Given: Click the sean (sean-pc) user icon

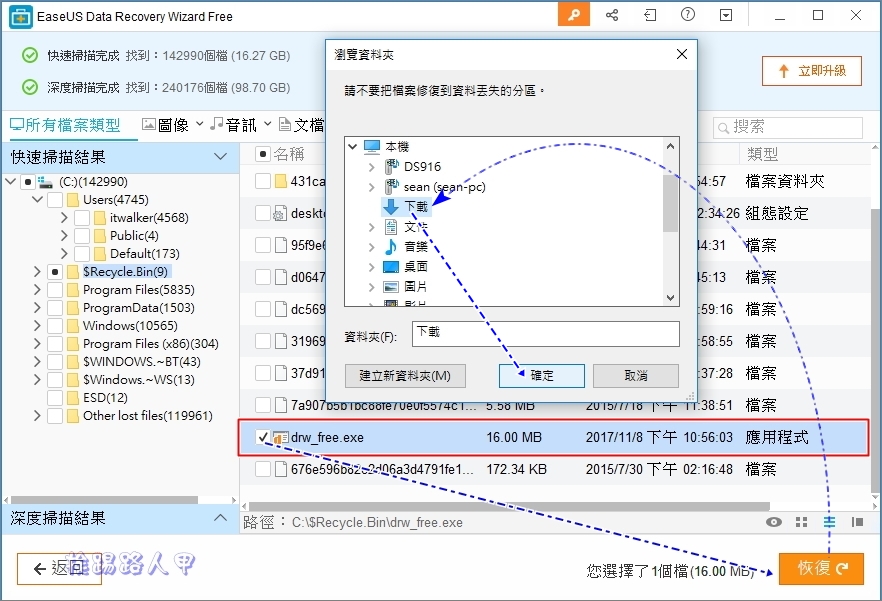Looking at the screenshot, I should coord(392,187).
